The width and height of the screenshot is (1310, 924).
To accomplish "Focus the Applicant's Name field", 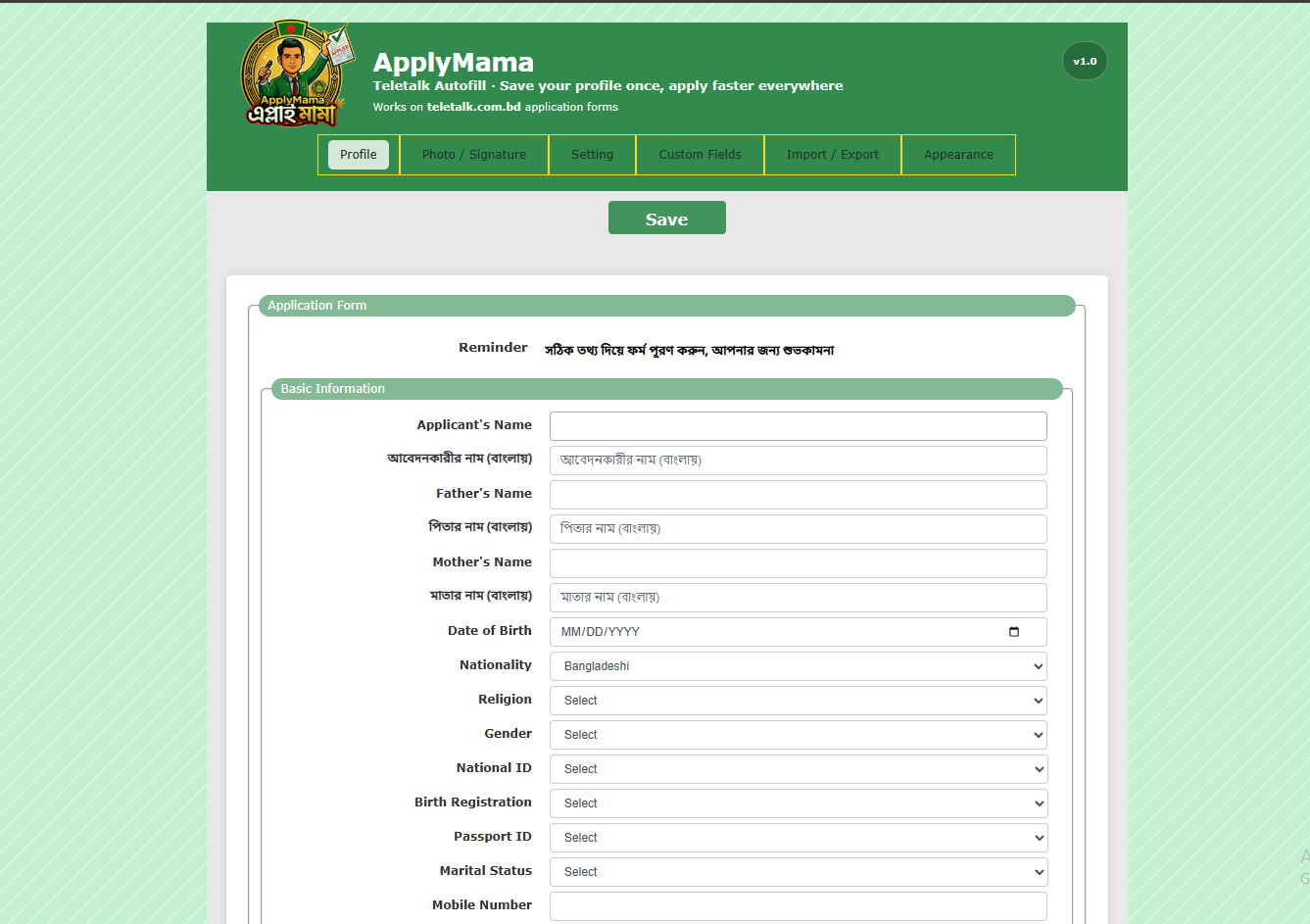I will (799, 426).
